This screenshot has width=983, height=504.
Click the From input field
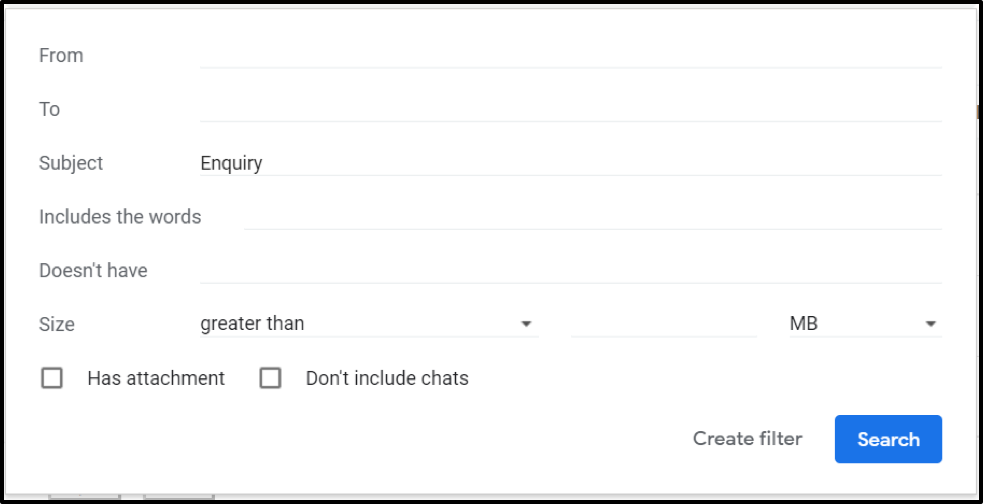point(570,55)
